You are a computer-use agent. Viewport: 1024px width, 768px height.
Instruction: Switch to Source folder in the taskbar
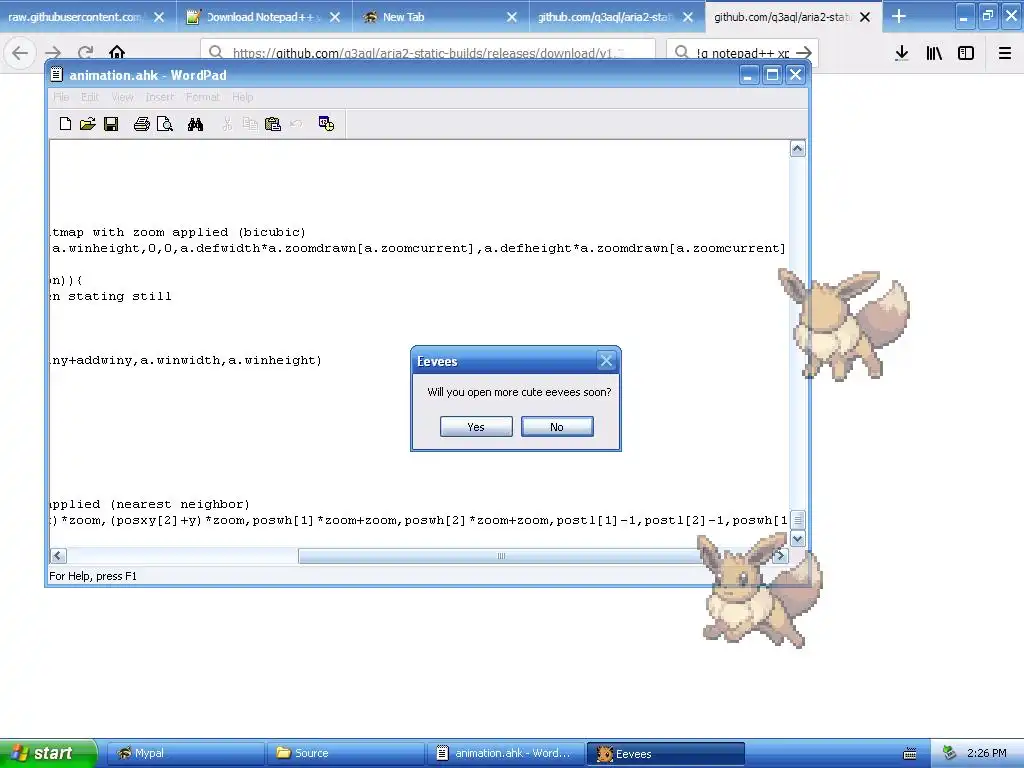coord(345,754)
